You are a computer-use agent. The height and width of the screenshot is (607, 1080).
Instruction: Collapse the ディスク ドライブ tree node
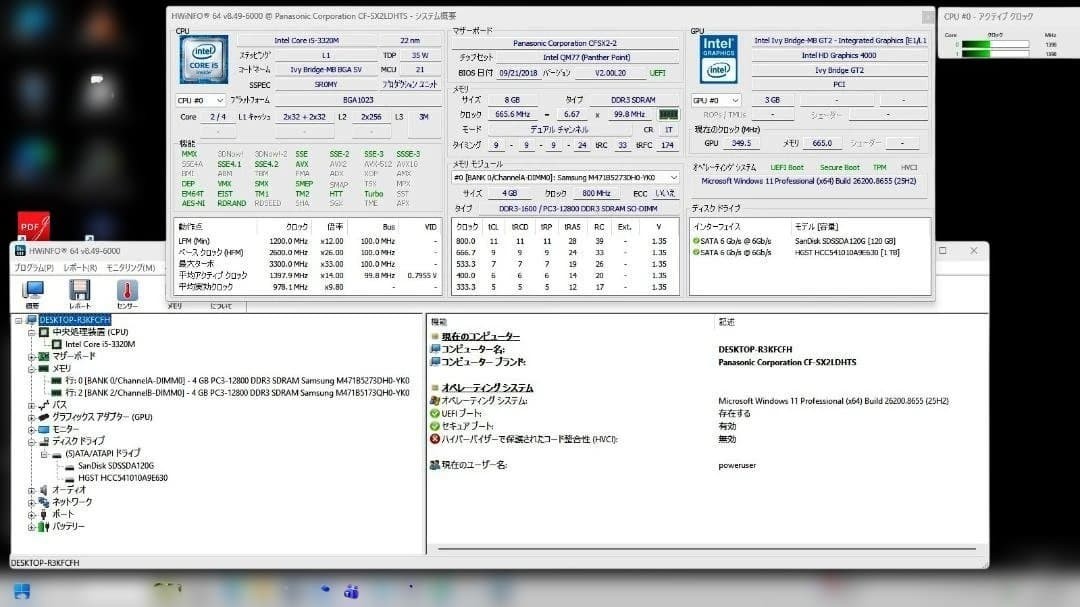(31, 442)
